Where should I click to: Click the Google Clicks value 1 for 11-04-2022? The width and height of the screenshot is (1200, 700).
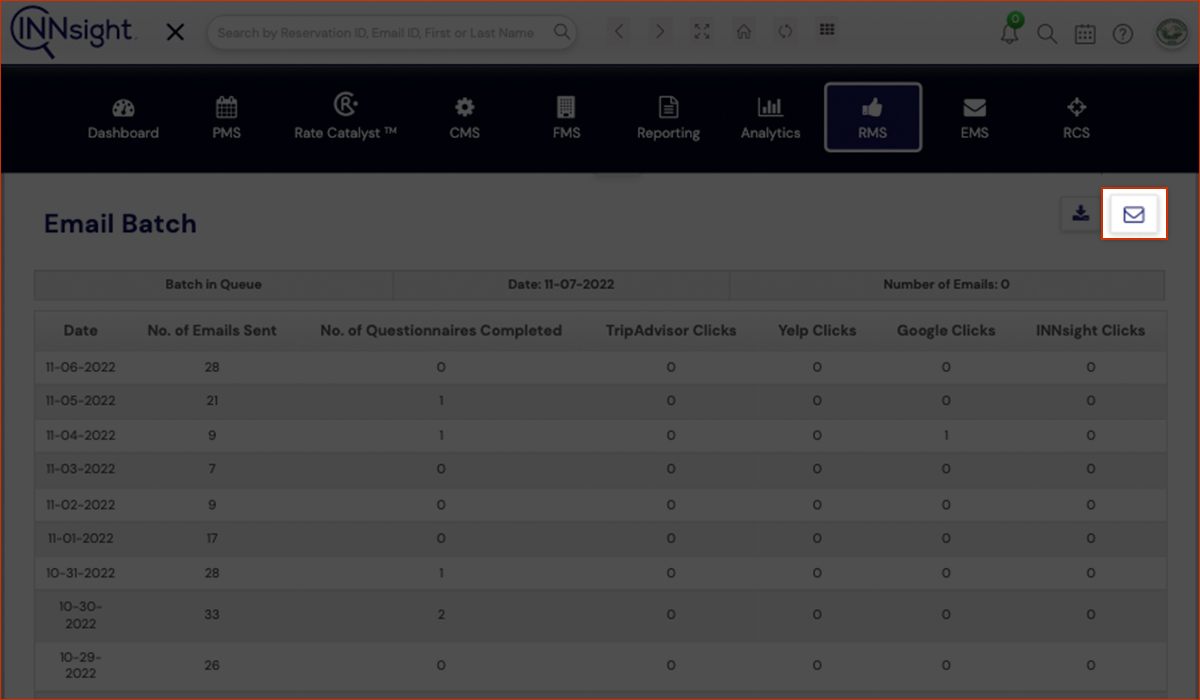(946, 435)
